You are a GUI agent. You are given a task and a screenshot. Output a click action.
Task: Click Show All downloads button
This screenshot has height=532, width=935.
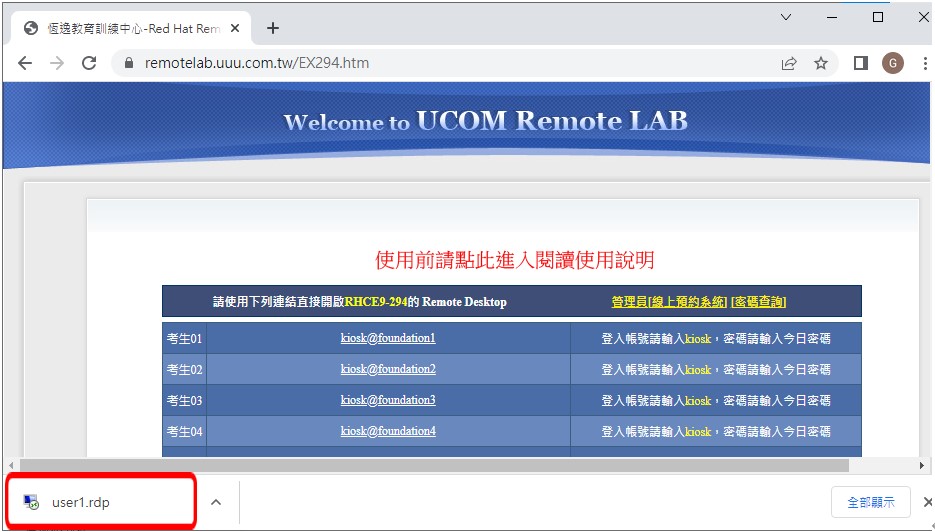[x=870, y=502]
